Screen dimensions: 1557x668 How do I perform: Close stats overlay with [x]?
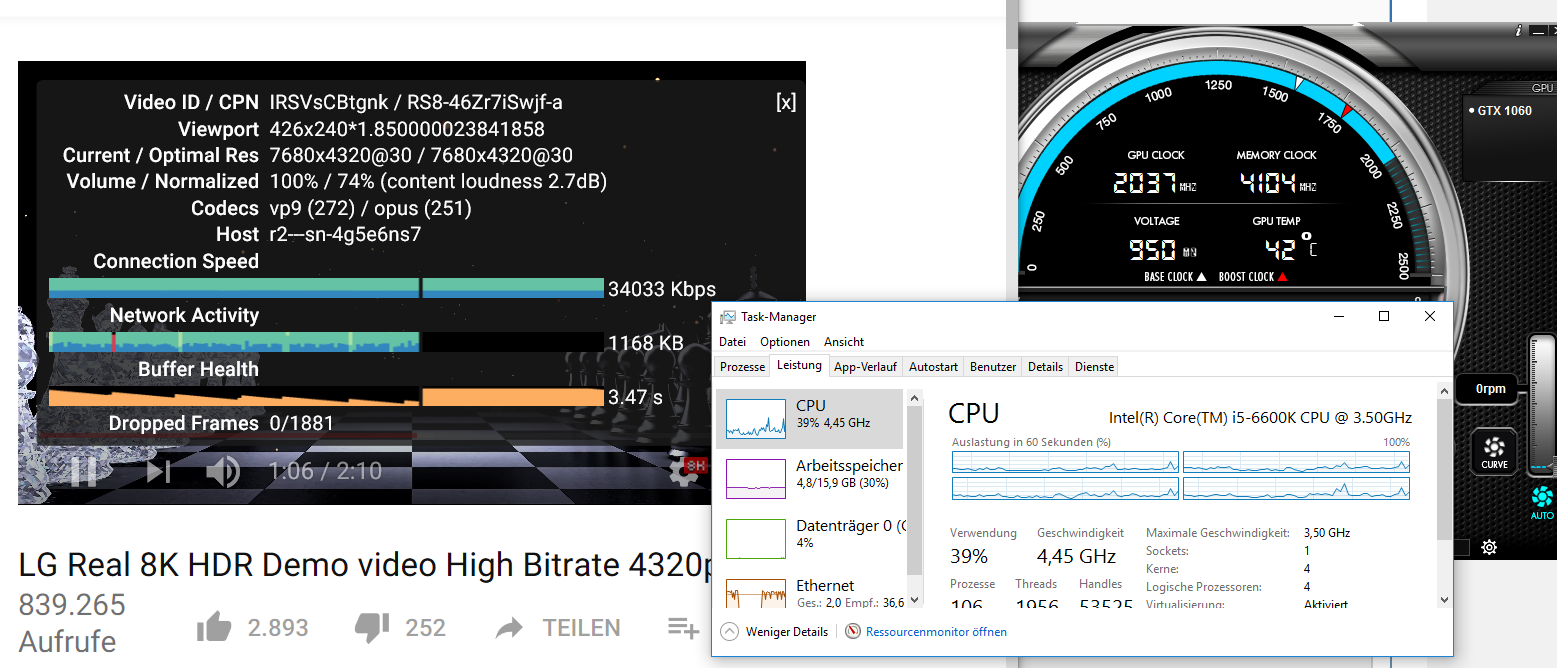click(786, 102)
